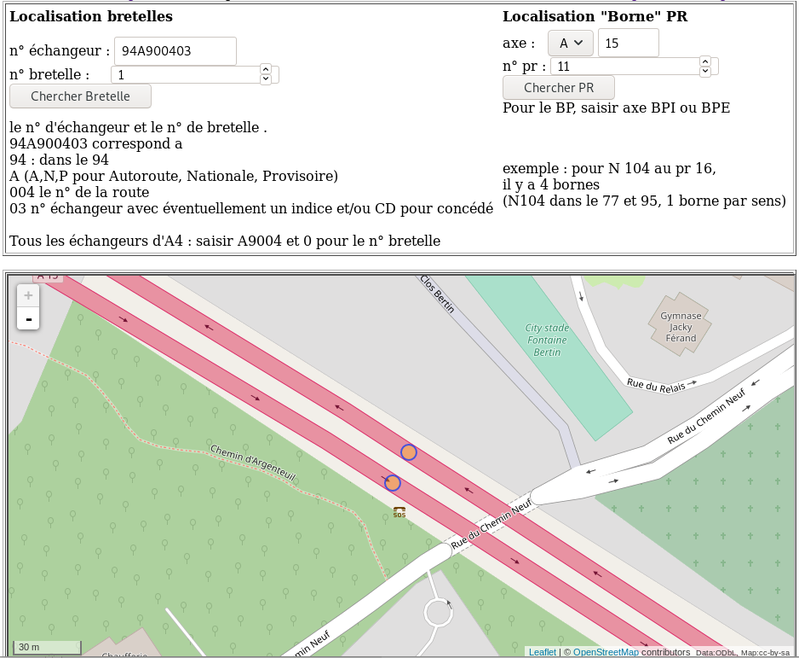Image resolution: width=799 pixels, height=658 pixels.
Task: Click the upper orange PR marker on the motorway
Action: tap(408, 452)
